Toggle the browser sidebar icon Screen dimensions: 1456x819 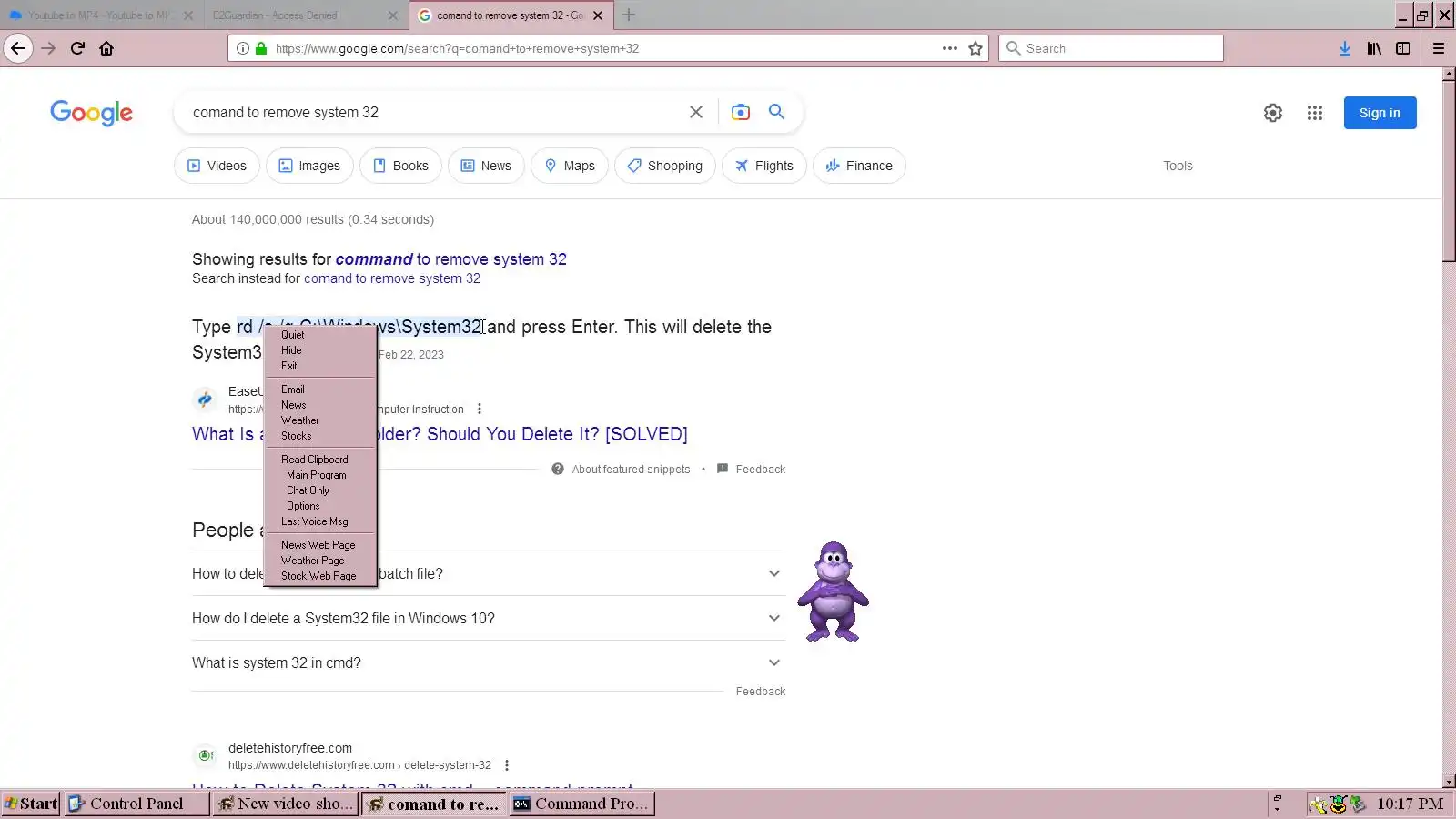tap(1403, 48)
